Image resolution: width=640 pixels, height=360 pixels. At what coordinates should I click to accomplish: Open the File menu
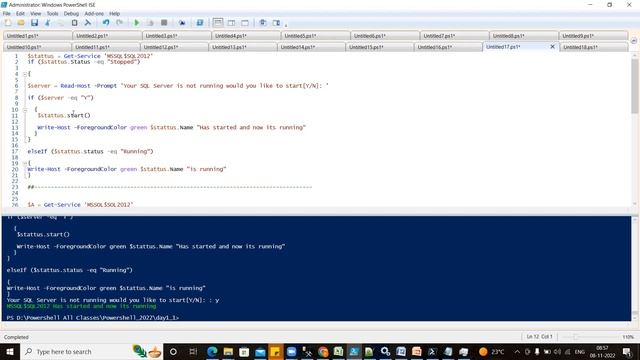point(7,13)
